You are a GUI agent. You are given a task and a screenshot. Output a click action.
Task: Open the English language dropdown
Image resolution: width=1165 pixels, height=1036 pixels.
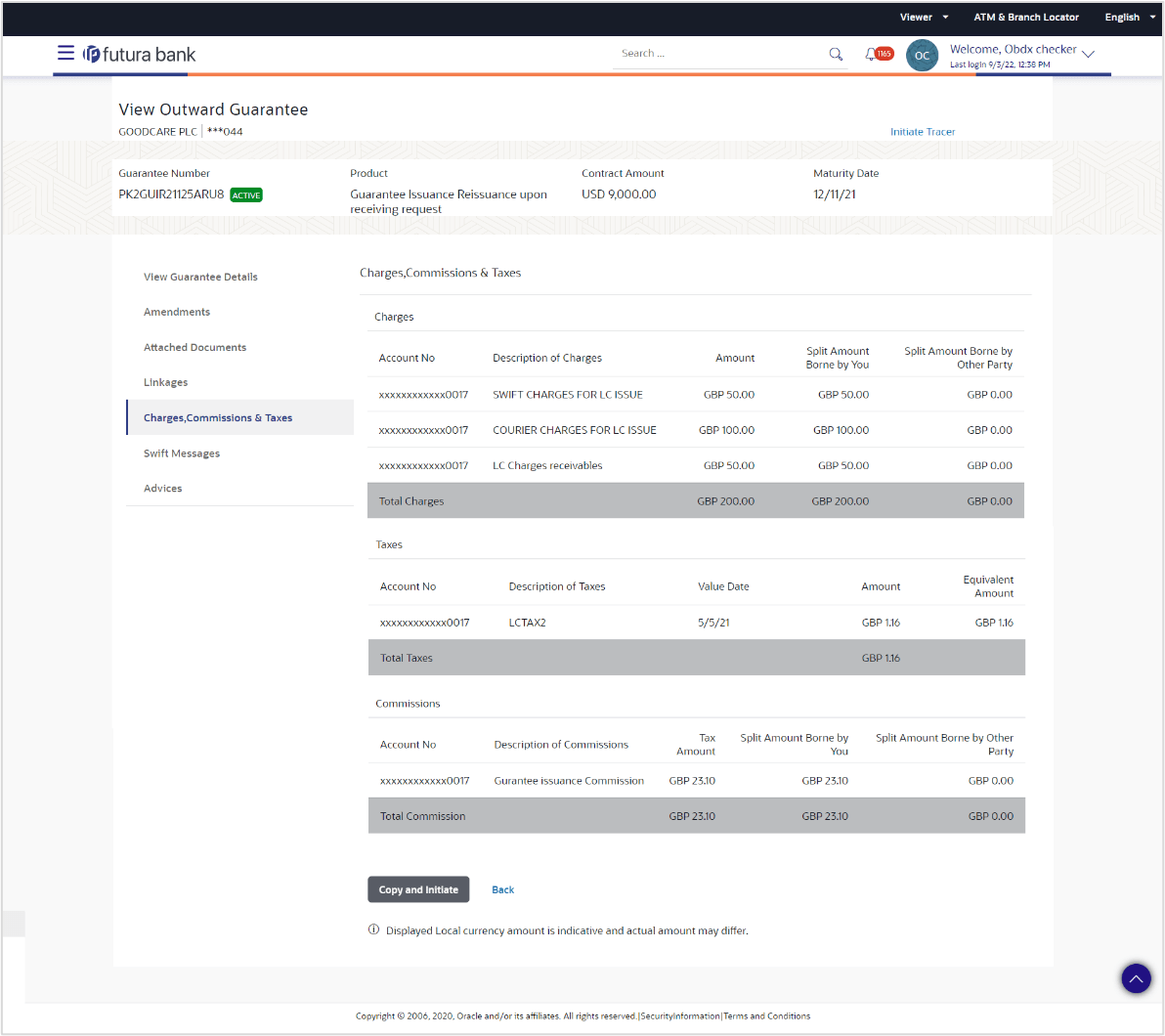(1130, 17)
